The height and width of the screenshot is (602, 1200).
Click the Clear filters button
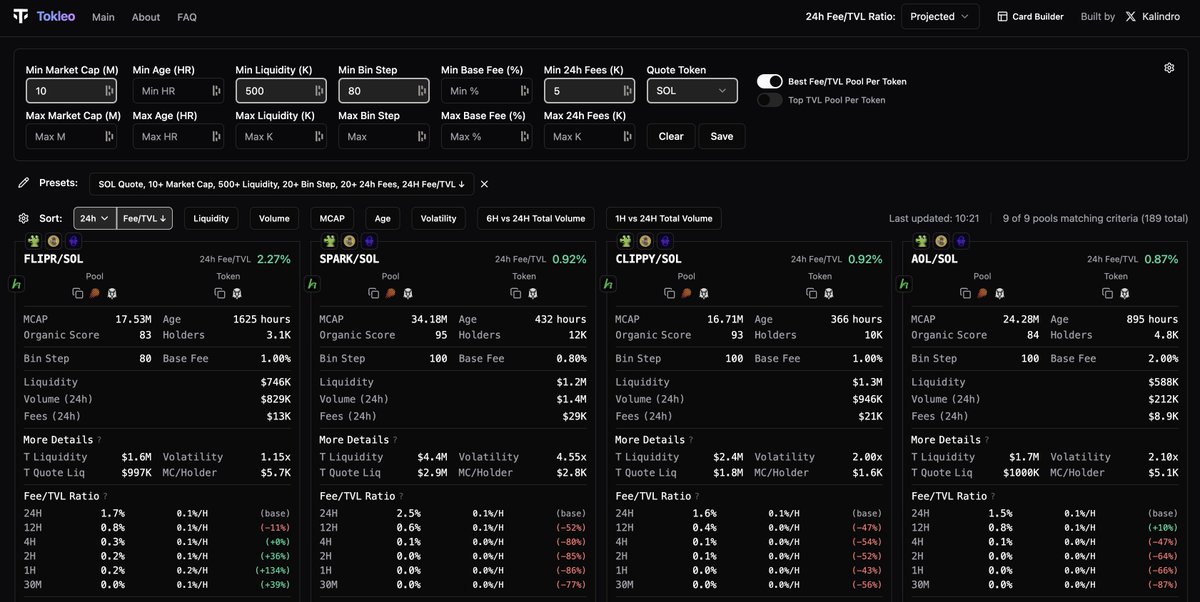[x=671, y=136]
